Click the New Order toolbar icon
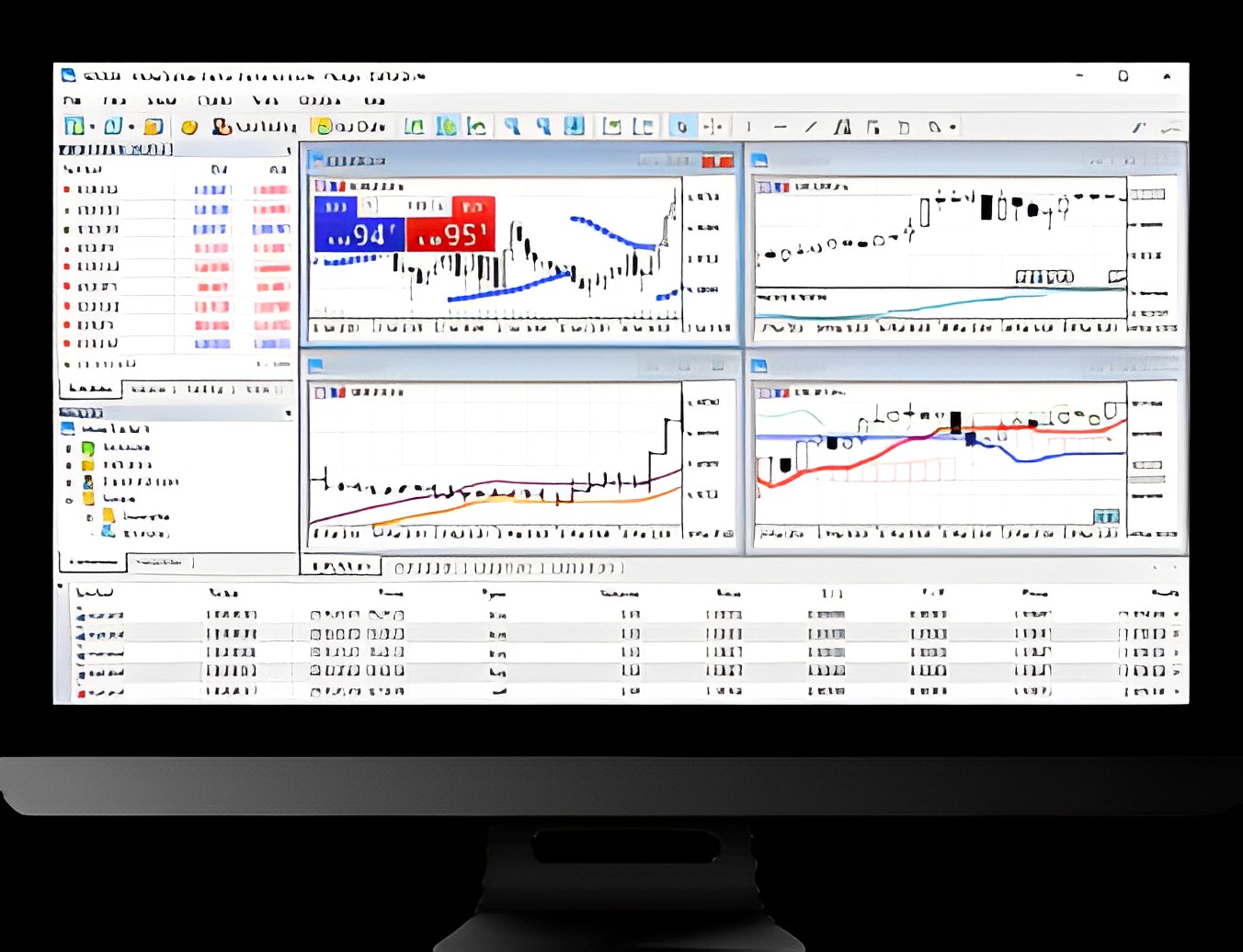 coord(221,127)
